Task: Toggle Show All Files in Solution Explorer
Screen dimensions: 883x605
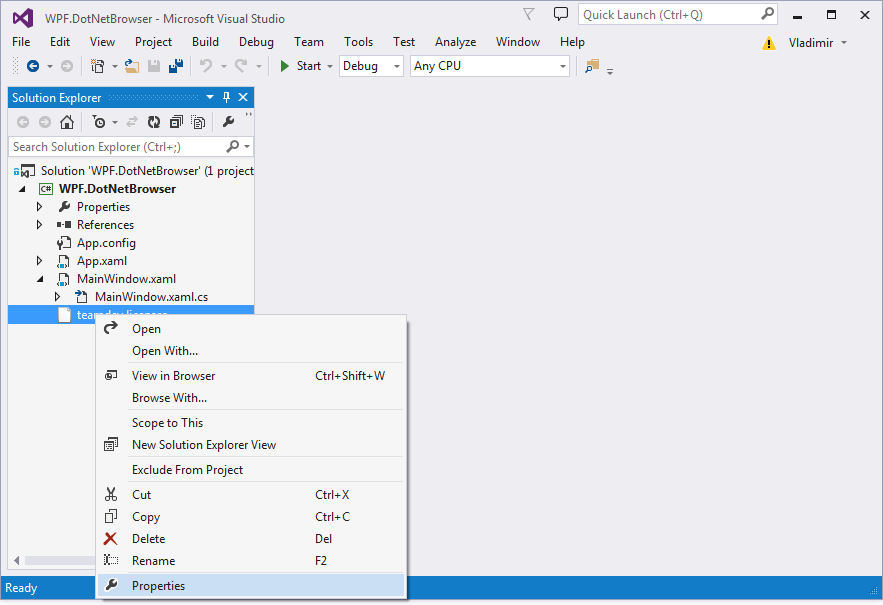Action: point(198,122)
